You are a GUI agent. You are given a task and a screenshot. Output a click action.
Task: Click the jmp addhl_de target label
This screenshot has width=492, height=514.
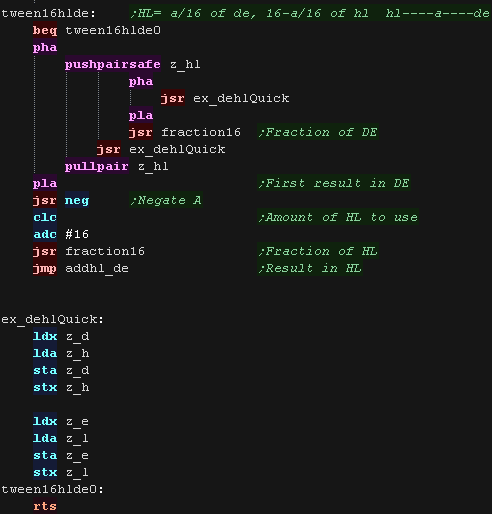(x=97, y=268)
